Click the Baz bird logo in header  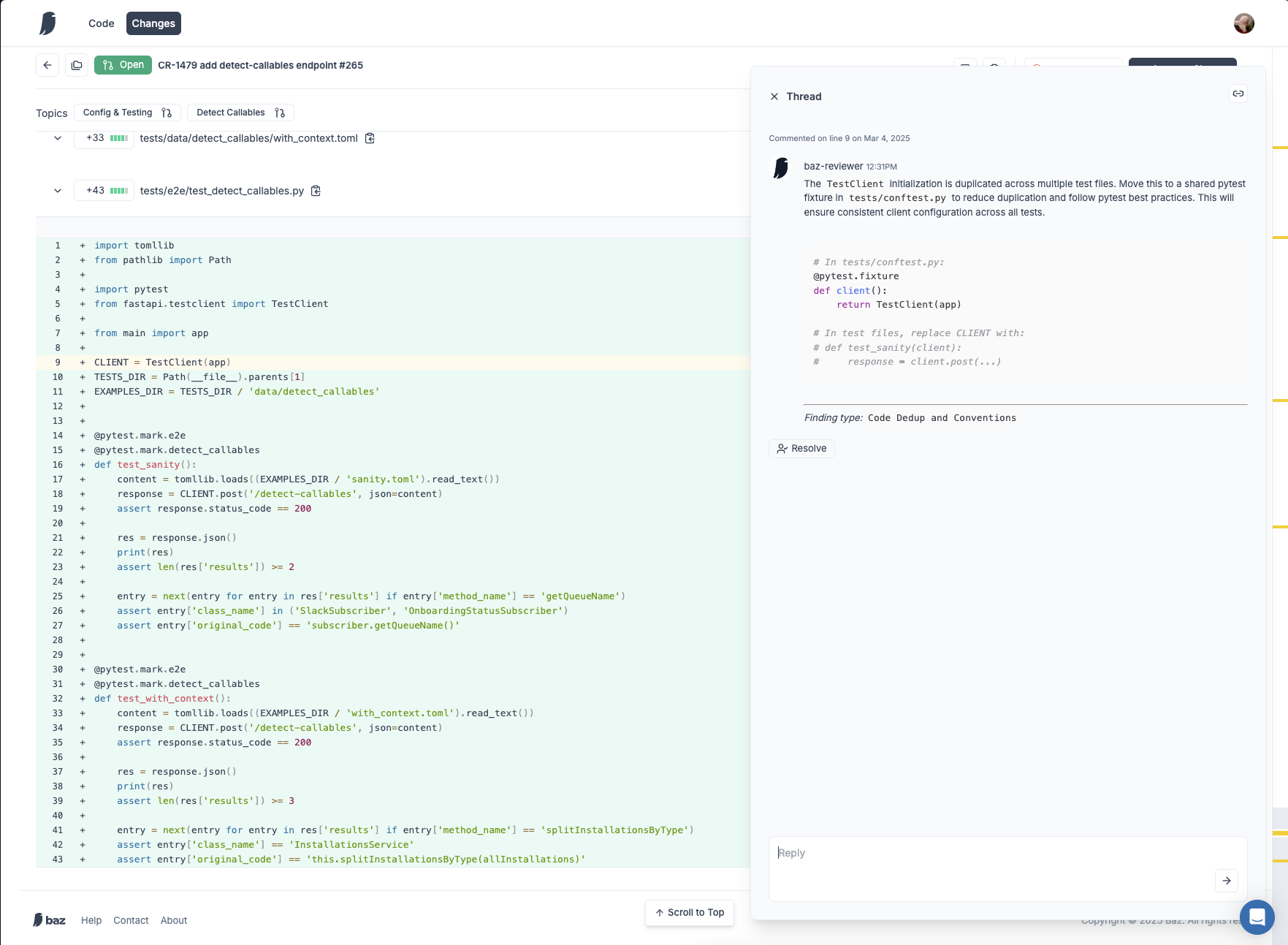click(x=47, y=23)
